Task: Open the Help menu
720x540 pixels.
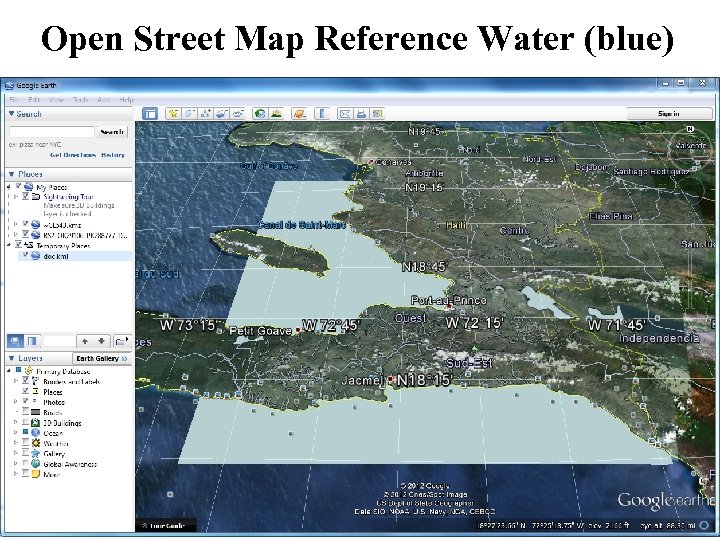Action: [126, 100]
